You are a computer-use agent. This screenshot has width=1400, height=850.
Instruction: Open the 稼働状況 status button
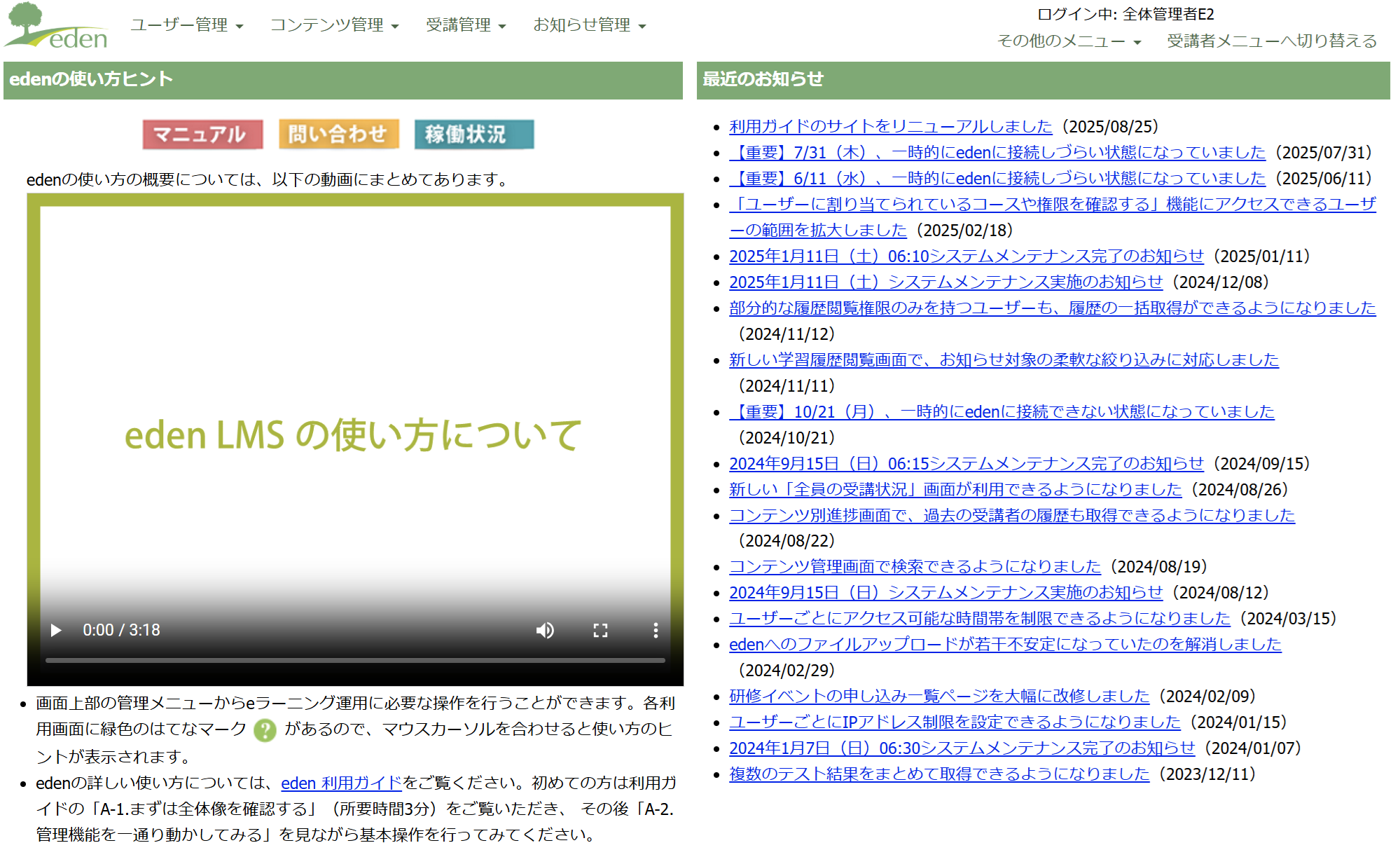click(x=474, y=134)
